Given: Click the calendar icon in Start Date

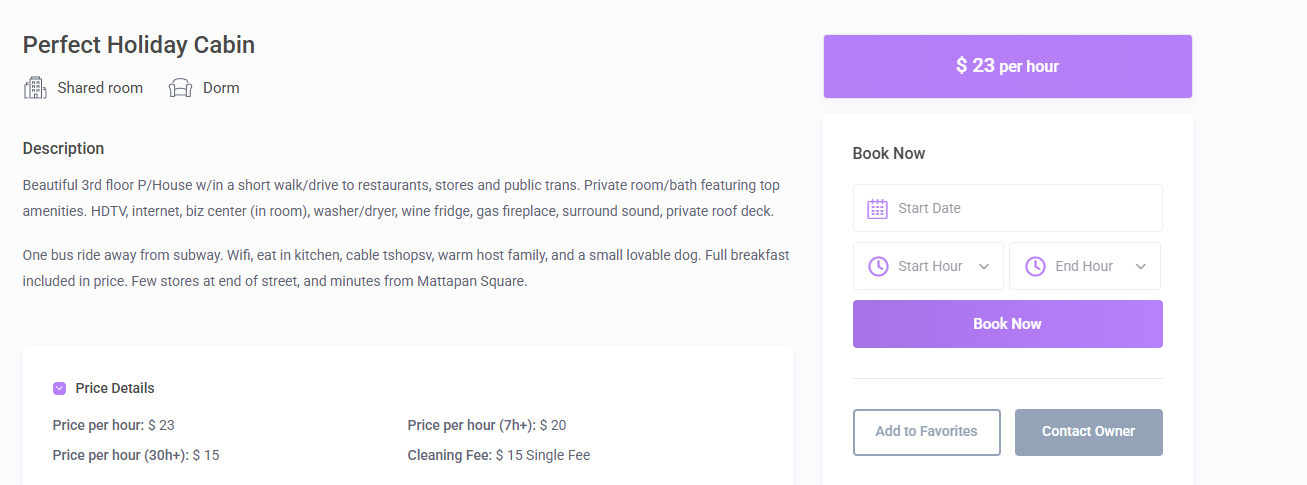Looking at the screenshot, I should [x=877, y=208].
